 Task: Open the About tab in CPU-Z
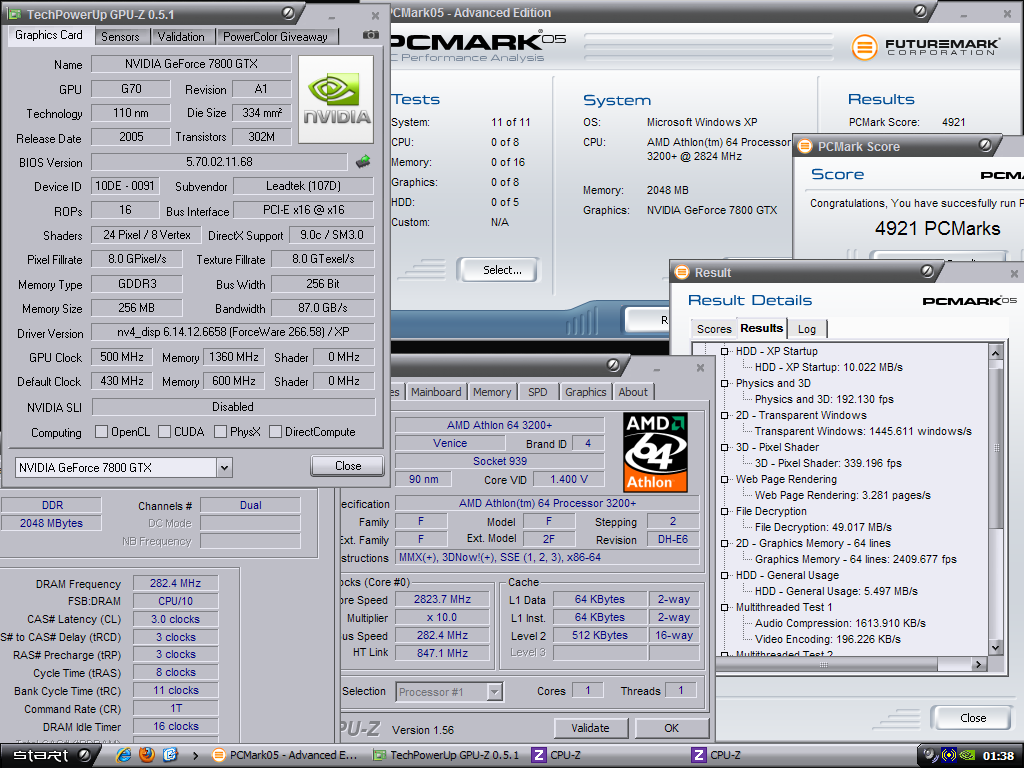point(633,392)
